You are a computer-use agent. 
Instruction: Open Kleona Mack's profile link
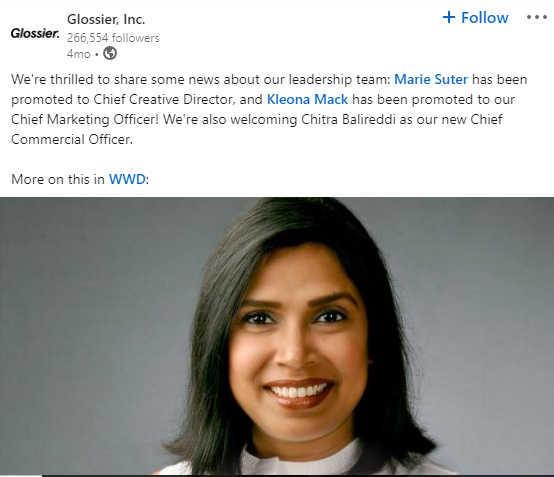[x=307, y=99]
